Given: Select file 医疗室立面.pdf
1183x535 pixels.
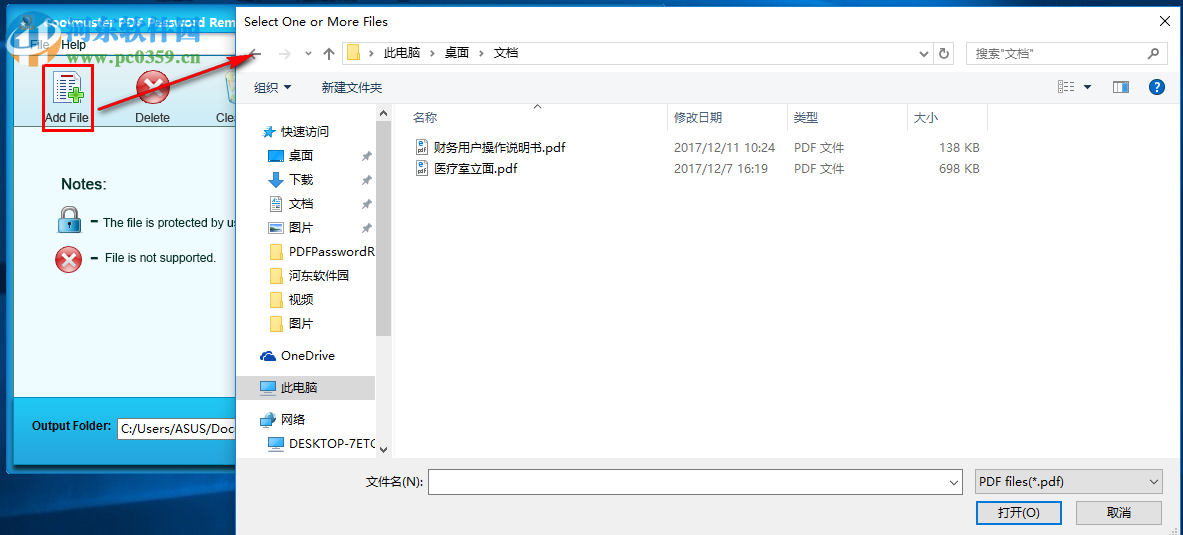Looking at the screenshot, I should pyautogui.click(x=475, y=169).
